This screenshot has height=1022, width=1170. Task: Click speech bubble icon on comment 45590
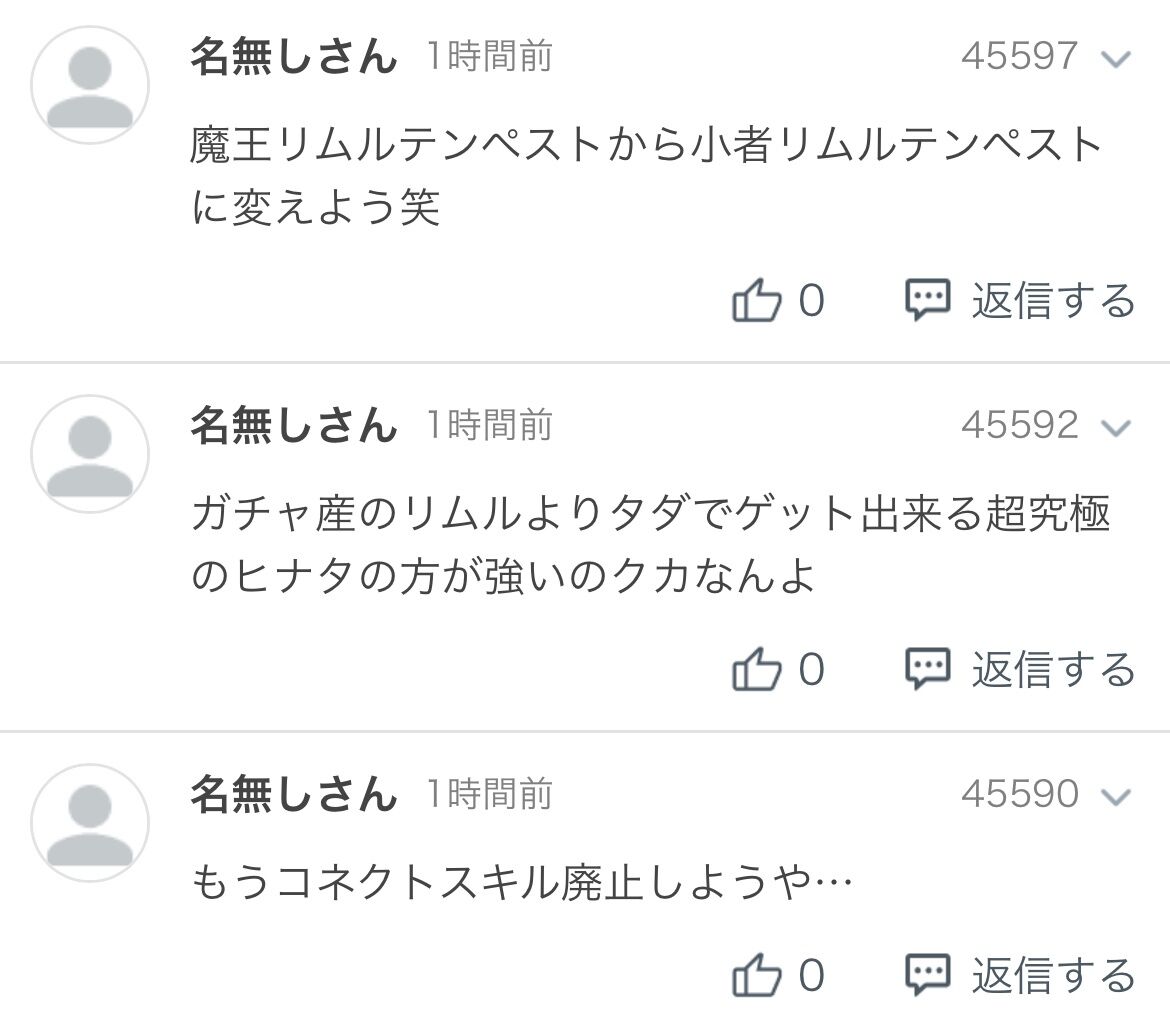[x=927, y=975]
